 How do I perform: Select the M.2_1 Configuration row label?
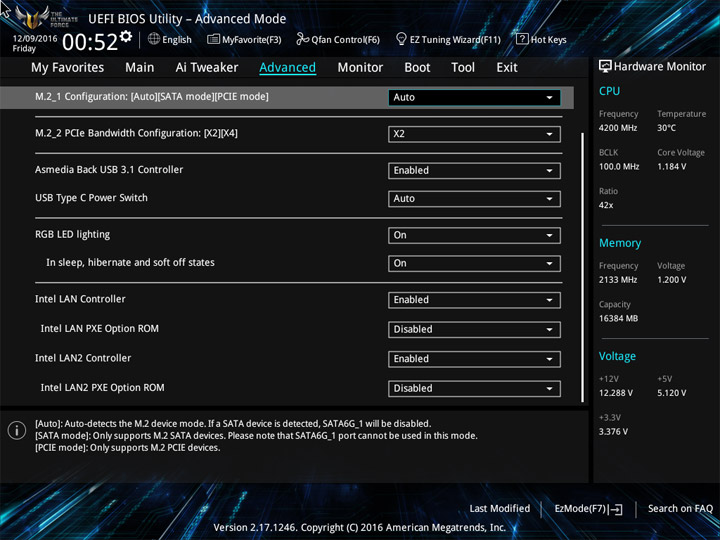[x=152, y=97]
